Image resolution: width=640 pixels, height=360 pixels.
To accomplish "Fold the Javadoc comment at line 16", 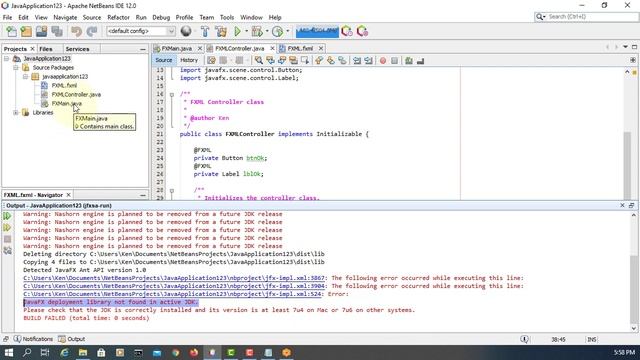I will click(x=172, y=94).
